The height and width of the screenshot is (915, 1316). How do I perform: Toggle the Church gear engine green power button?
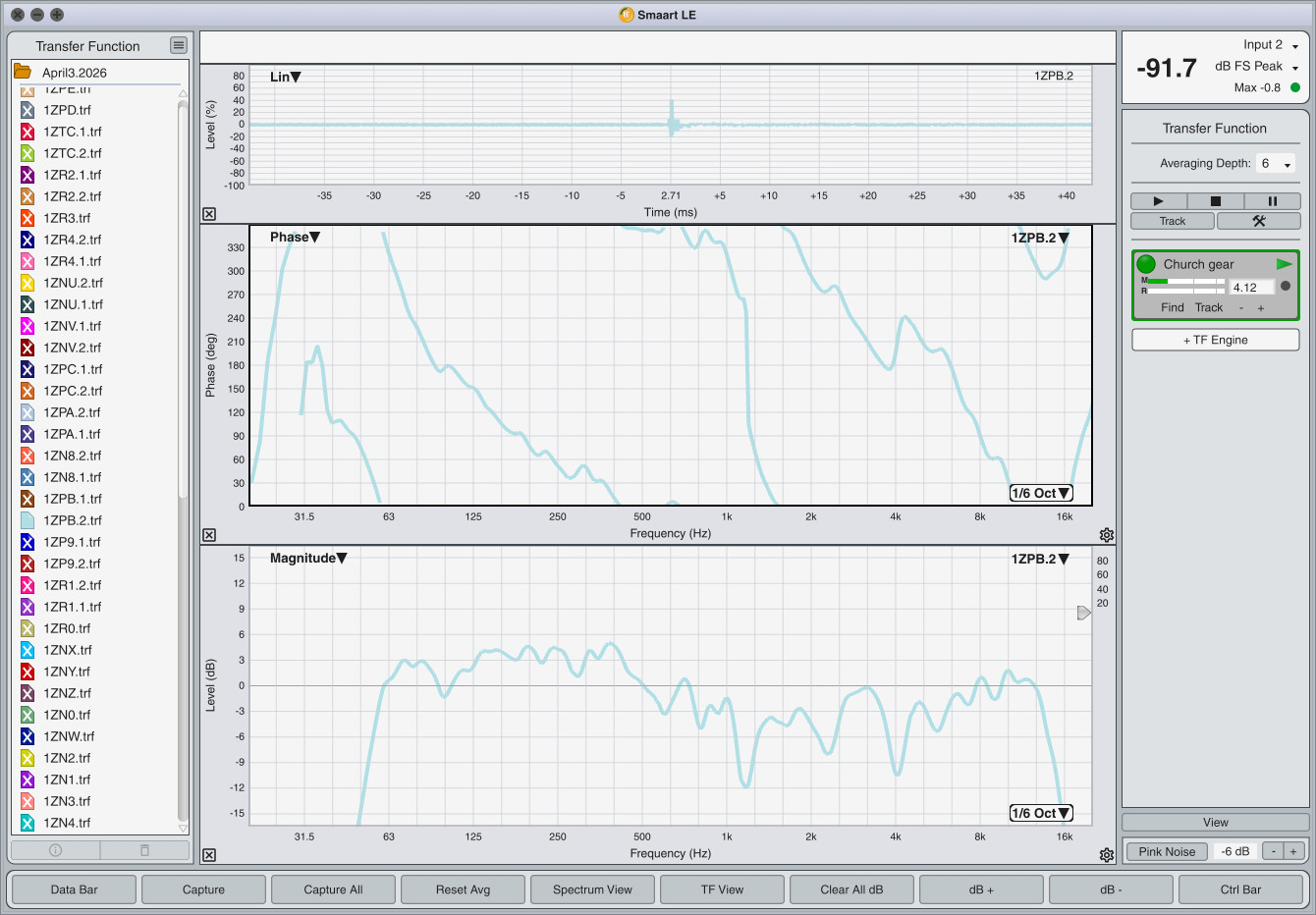click(x=1146, y=264)
